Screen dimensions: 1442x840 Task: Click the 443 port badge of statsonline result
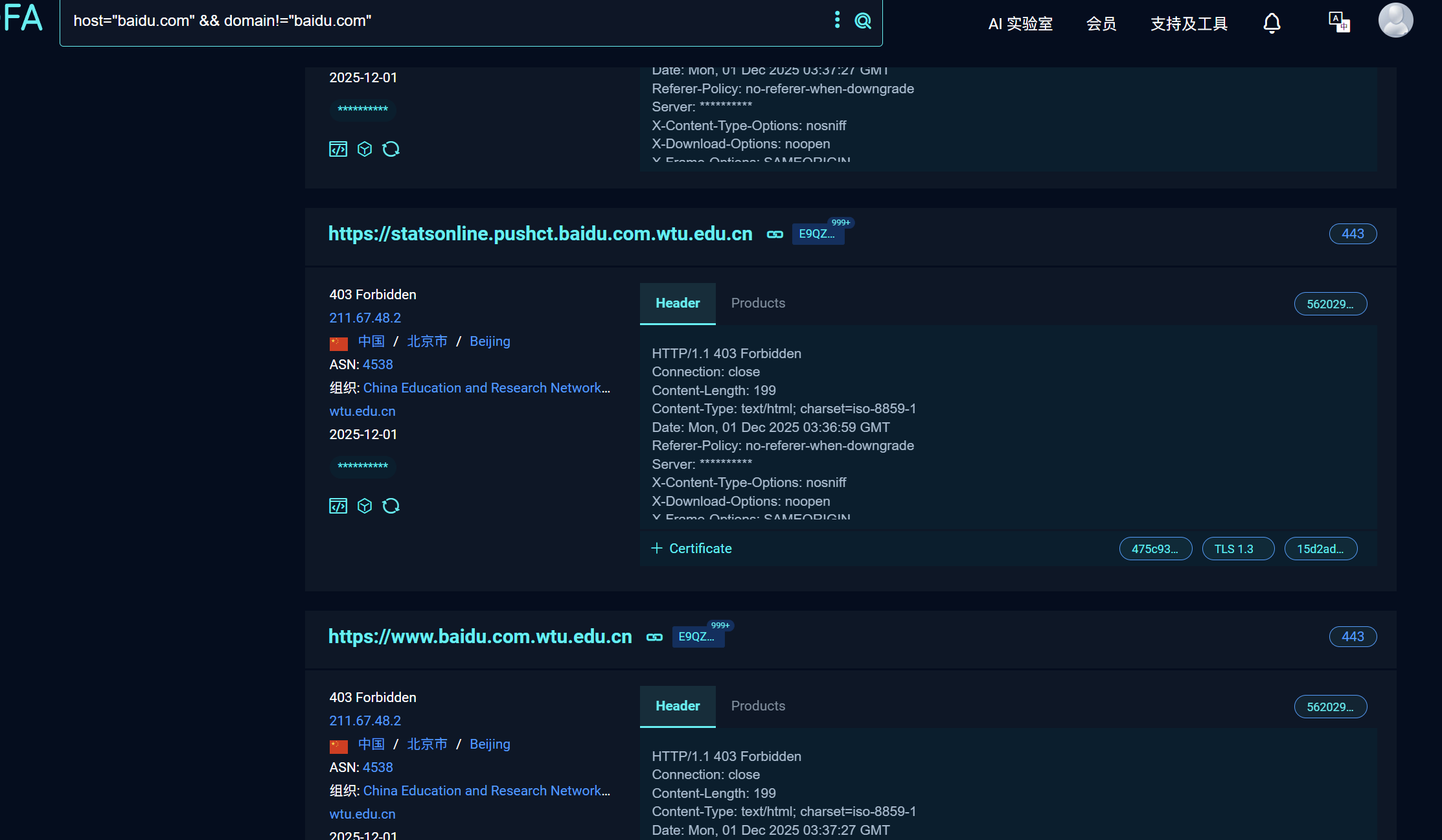pyautogui.click(x=1353, y=234)
